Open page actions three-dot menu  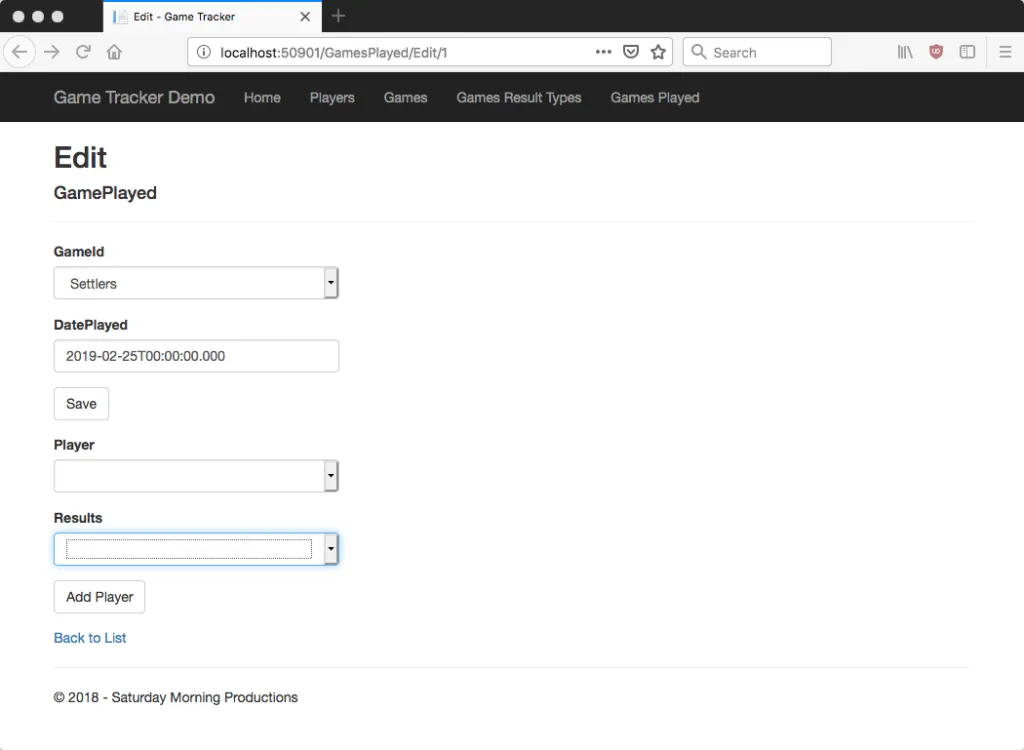coord(603,52)
